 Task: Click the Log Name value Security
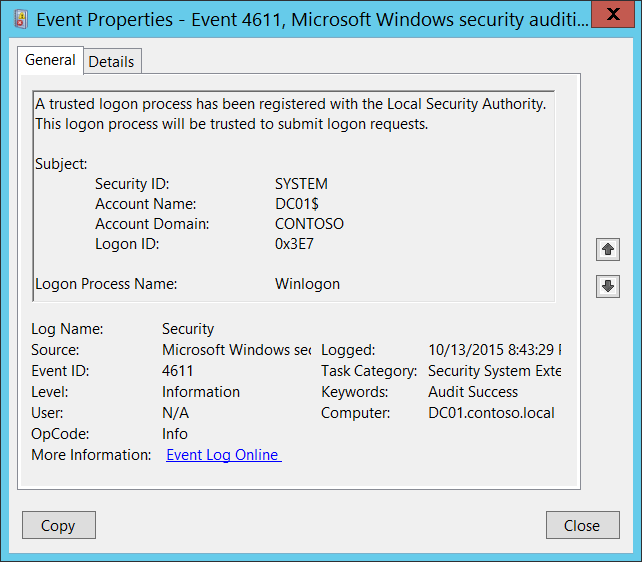click(x=188, y=329)
